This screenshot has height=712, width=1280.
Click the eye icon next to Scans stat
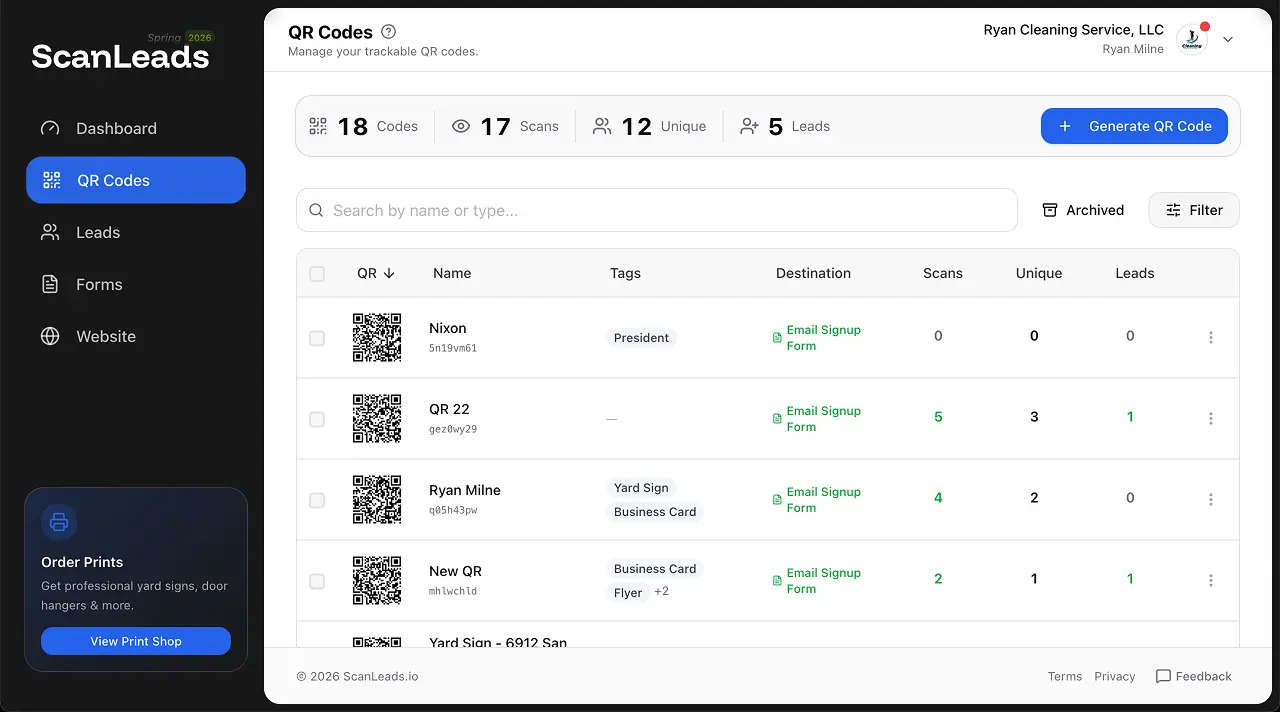[461, 126]
